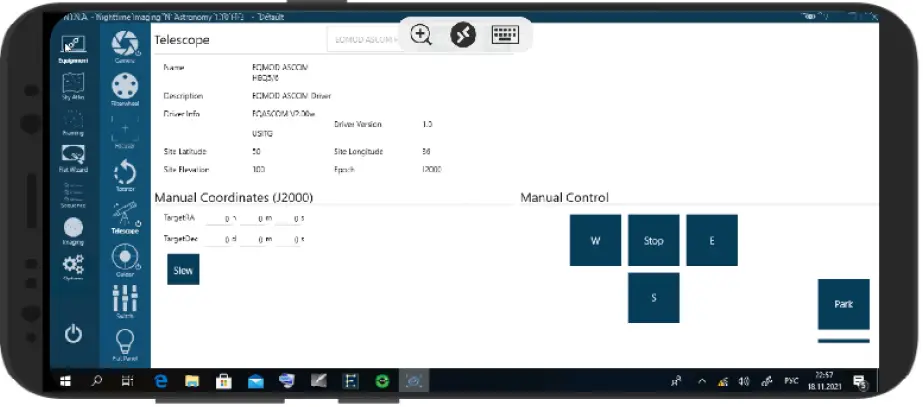Open the Options gear section
923x407 pixels.
tap(74, 267)
